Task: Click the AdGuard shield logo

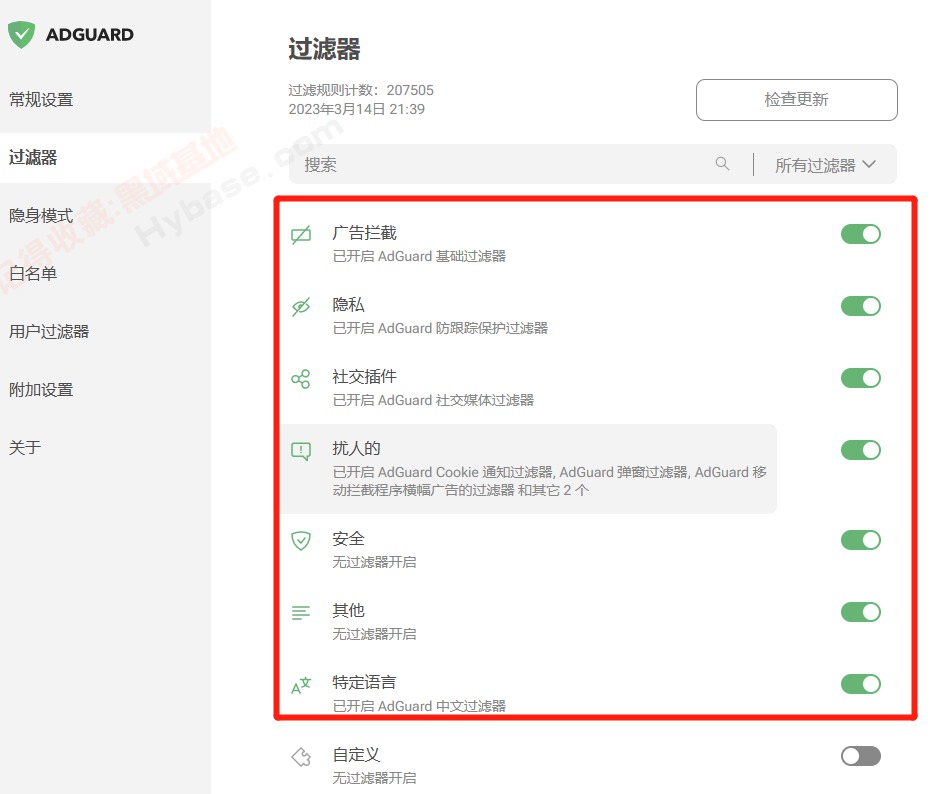Action: pyautogui.click(x=21, y=35)
